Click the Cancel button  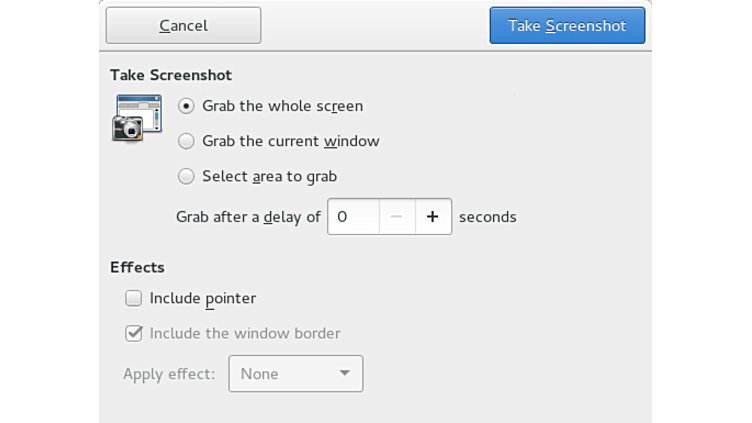pyautogui.click(x=183, y=26)
